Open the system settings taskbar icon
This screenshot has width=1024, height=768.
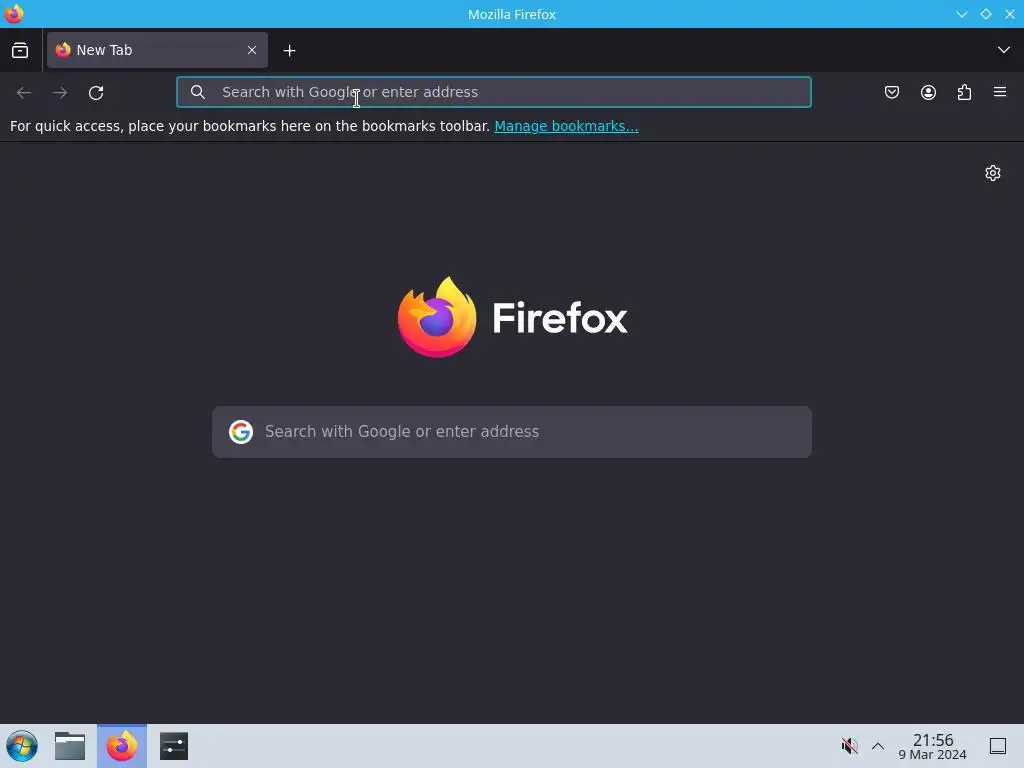pyautogui.click(x=174, y=746)
